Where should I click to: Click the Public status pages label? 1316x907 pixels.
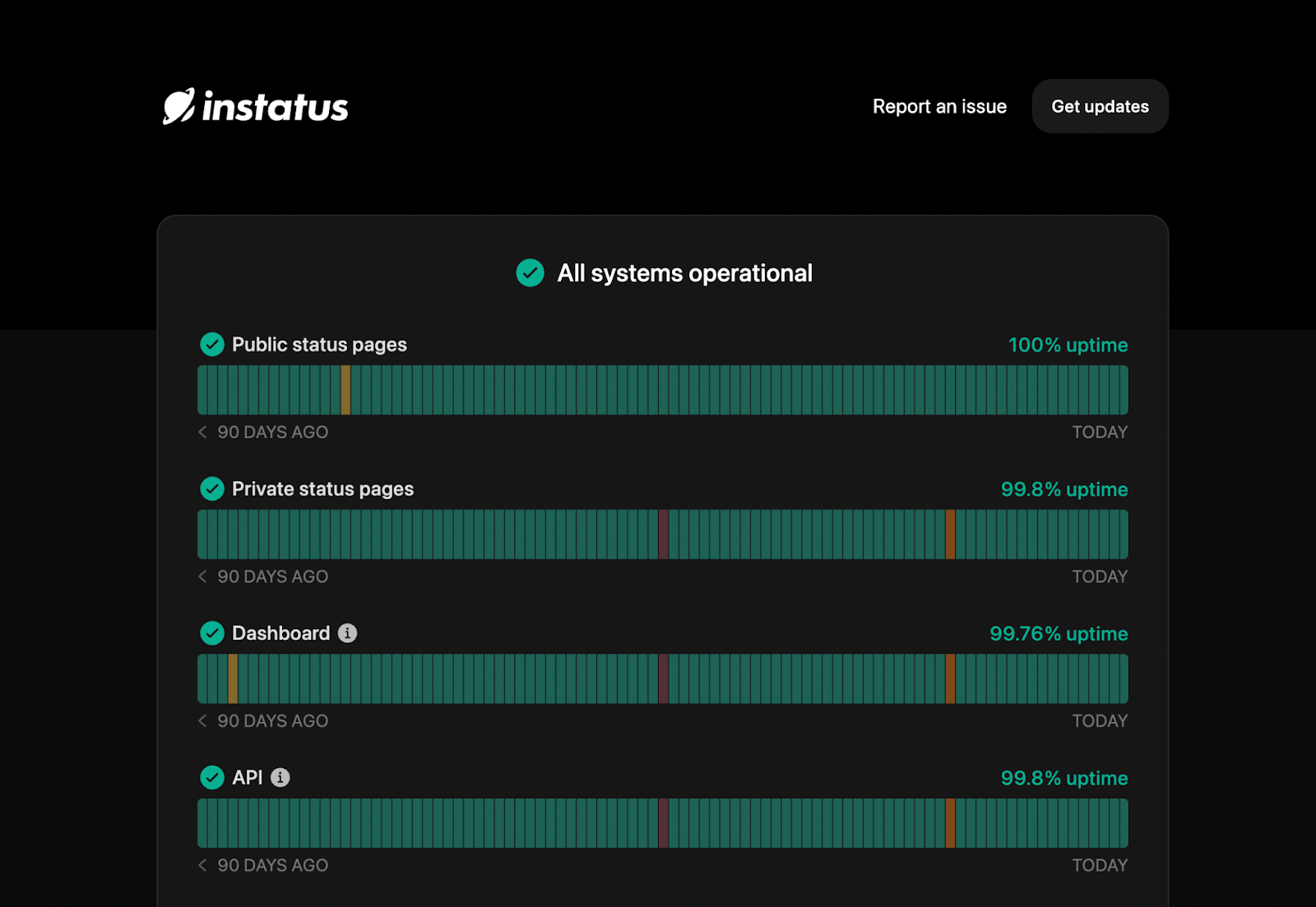(x=319, y=345)
